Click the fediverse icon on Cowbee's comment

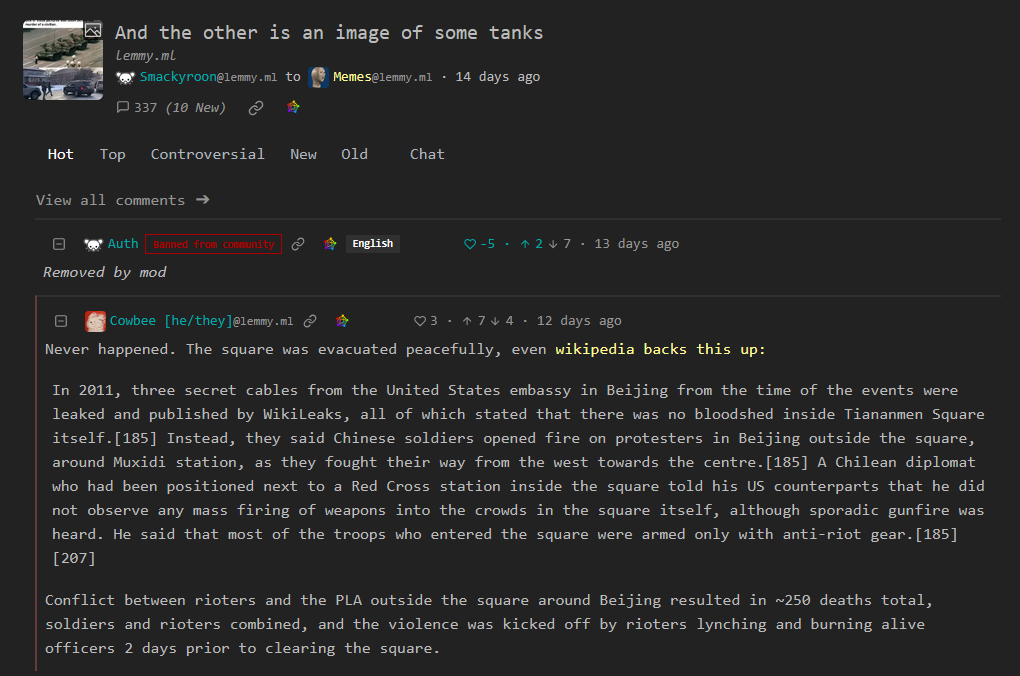click(x=342, y=321)
